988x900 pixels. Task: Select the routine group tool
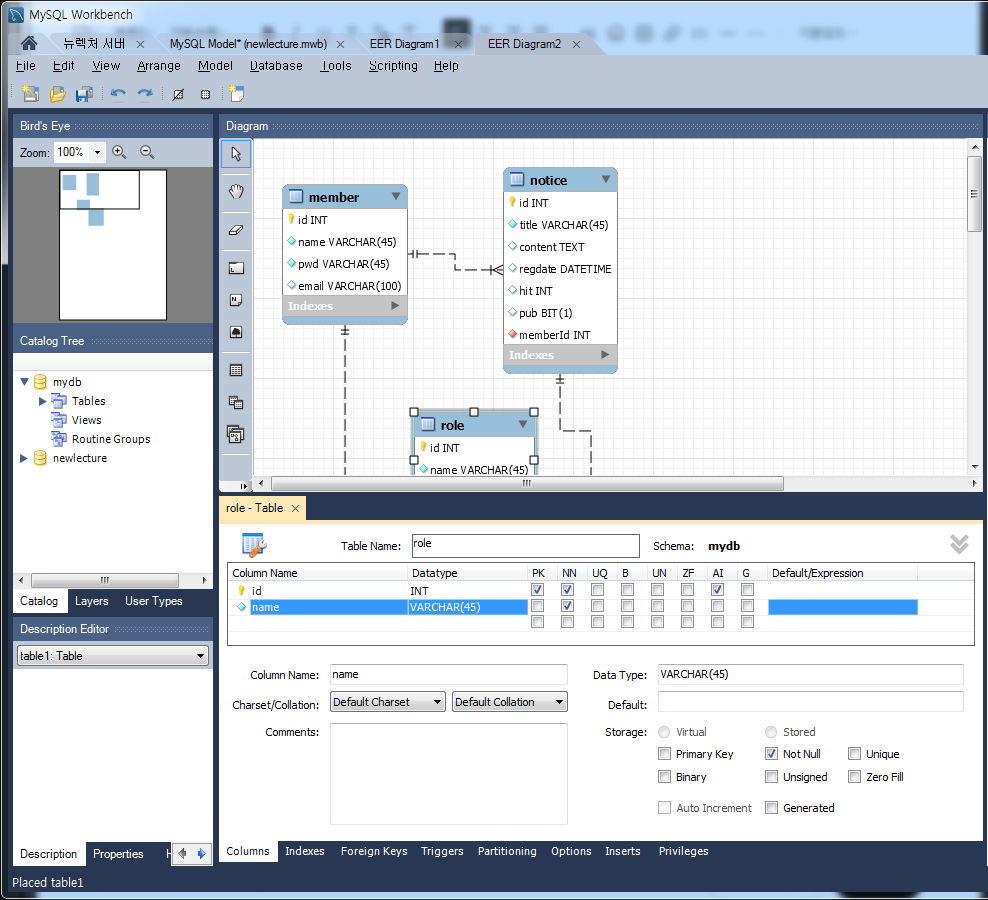236,434
